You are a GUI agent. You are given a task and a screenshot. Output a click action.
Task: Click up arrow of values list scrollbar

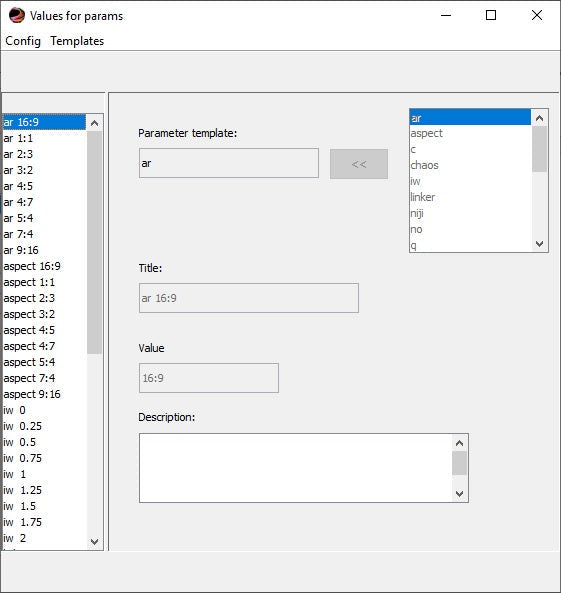pos(95,123)
